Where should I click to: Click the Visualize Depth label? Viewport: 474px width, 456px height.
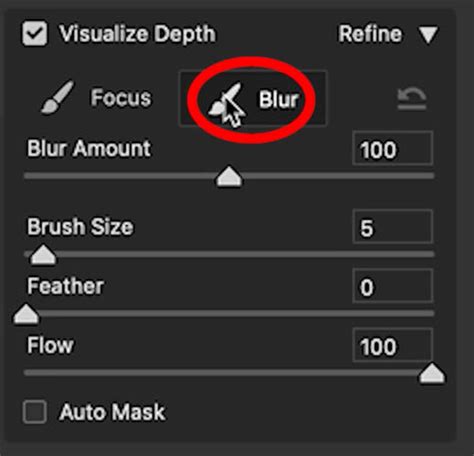(137, 34)
